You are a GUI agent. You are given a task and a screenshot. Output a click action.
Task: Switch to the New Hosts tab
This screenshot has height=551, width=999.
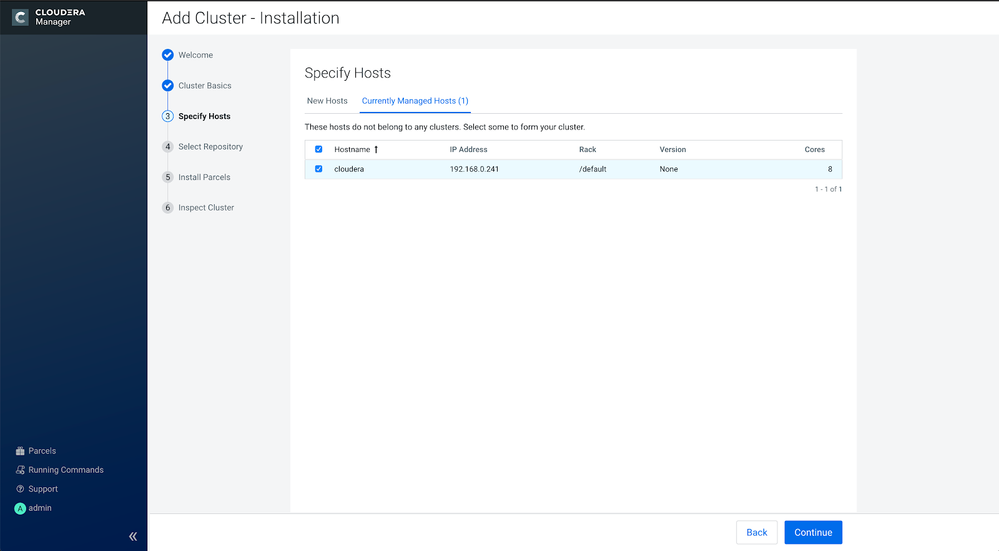pyautogui.click(x=327, y=101)
